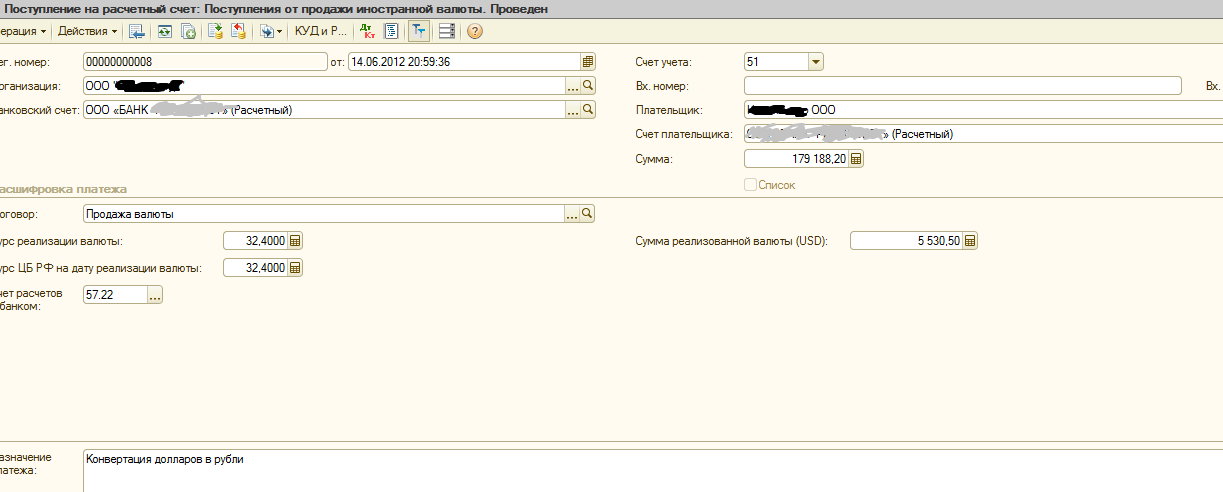Open calculator for the Сумма field

point(855,158)
